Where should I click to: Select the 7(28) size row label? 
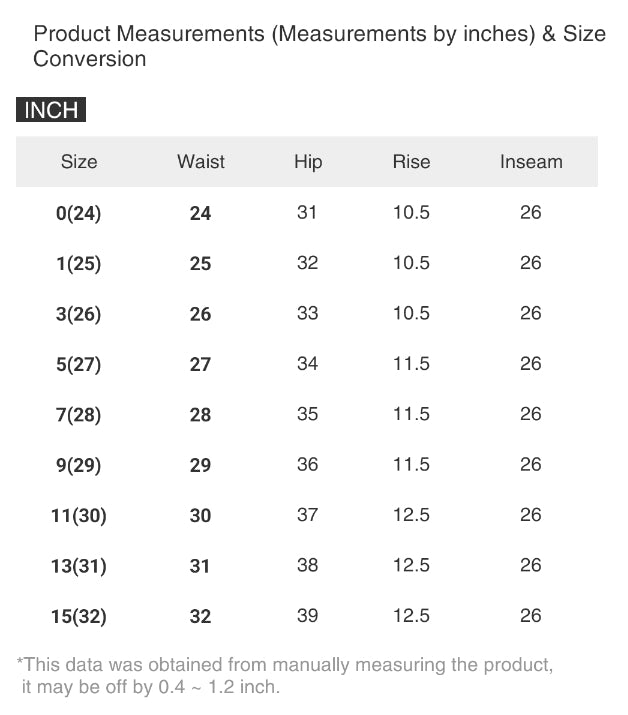tap(79, 414)
